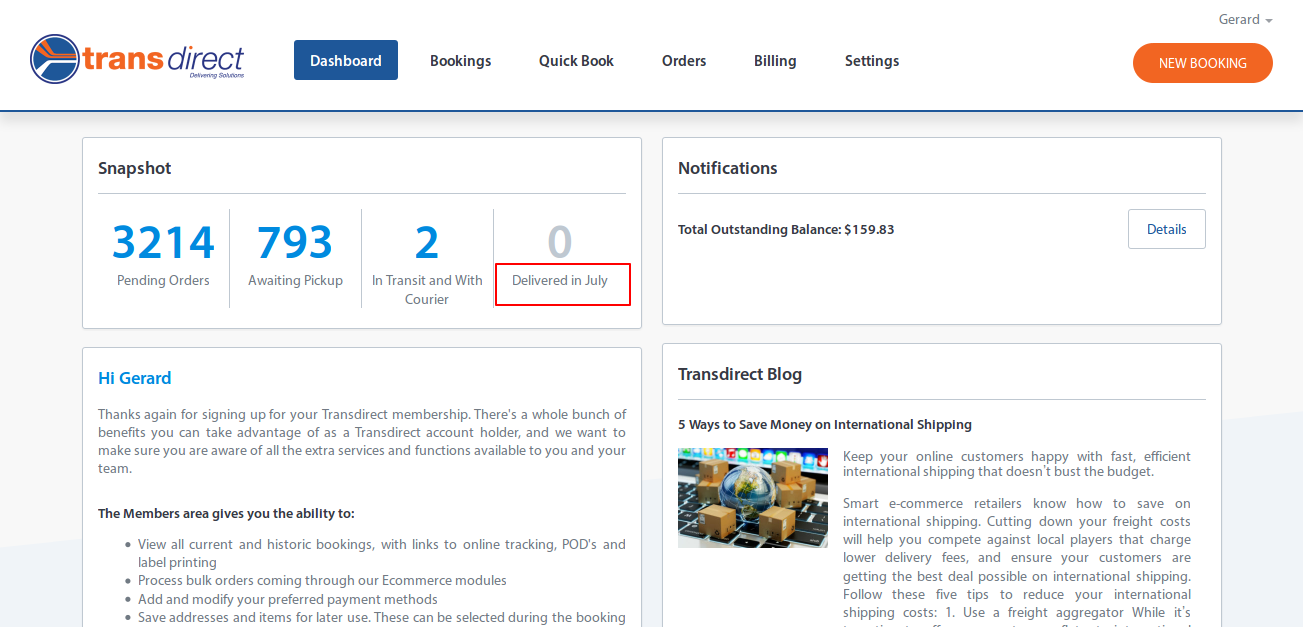Click bullet 'Add and modify your preferred payment methods'
The width and height of the screenshot is (1303, 627).
[x=288, y=599]
